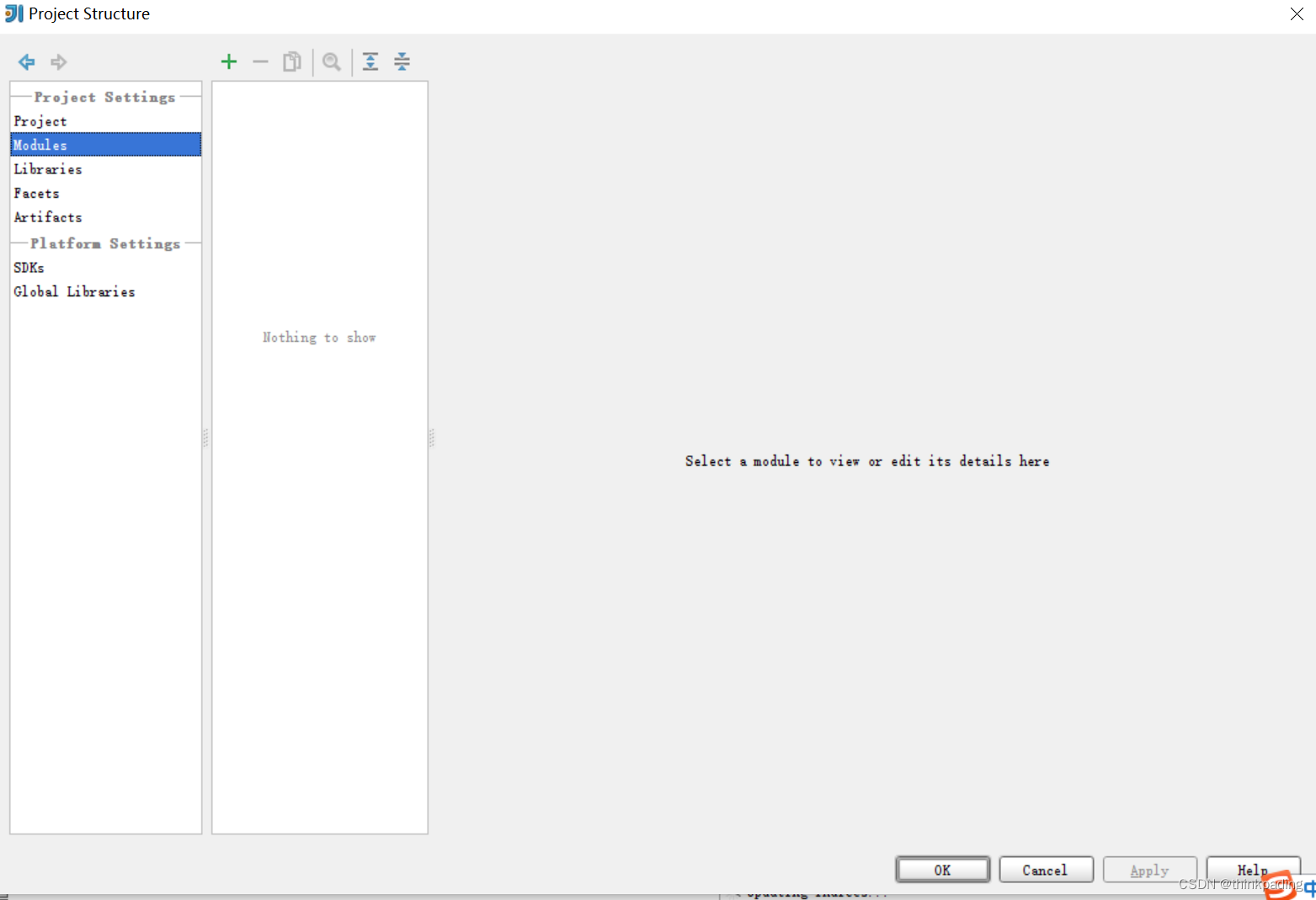Click the Help button
This screenshot has height=900, width=1316.
pos(1253,870)
